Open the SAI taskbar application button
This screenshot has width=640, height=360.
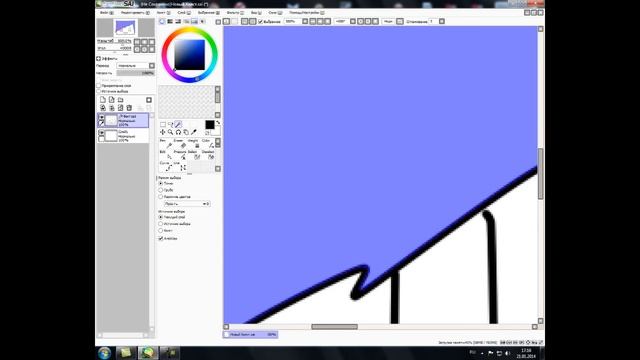[148, 353]
